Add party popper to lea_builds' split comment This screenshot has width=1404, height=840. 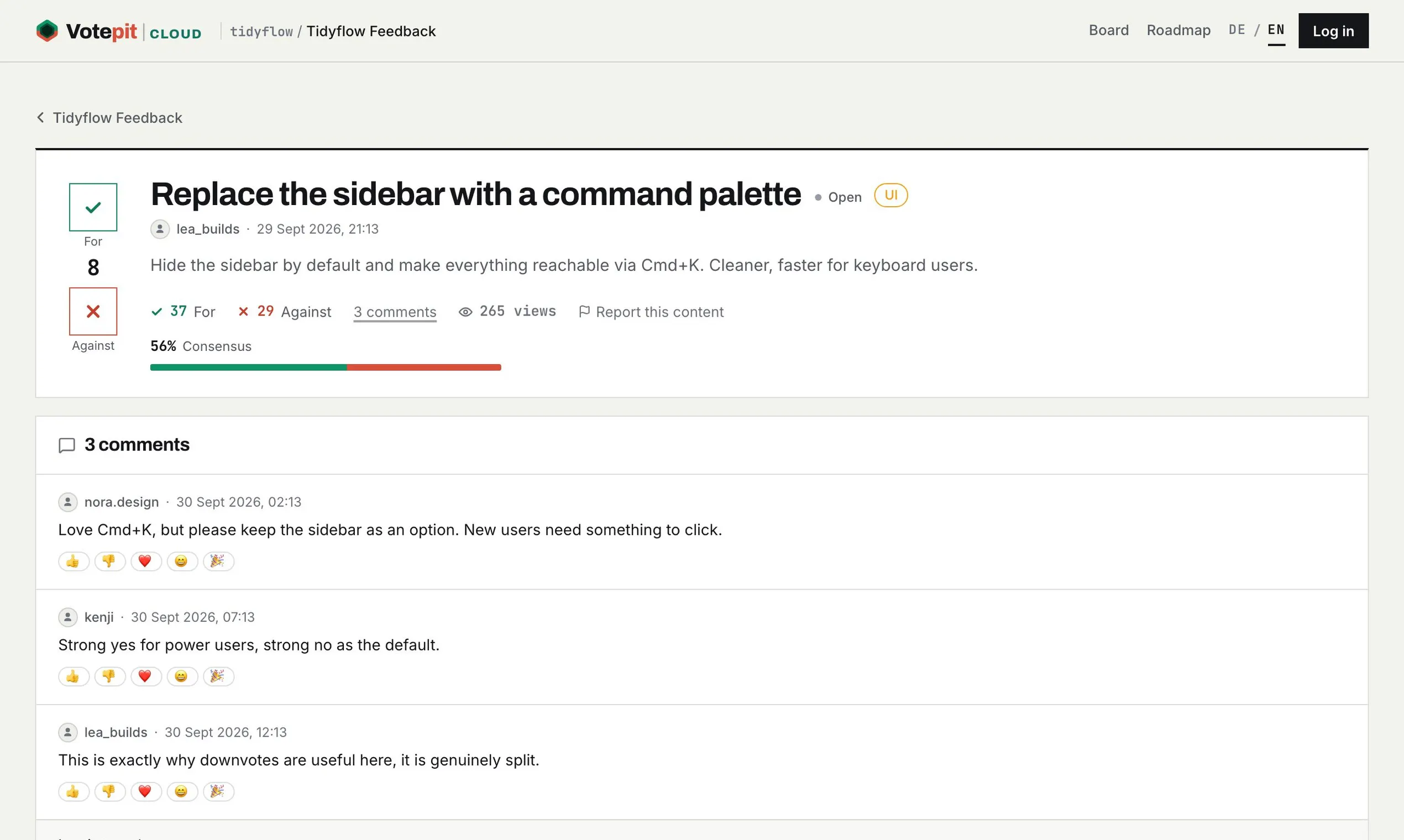coord(218,792)
